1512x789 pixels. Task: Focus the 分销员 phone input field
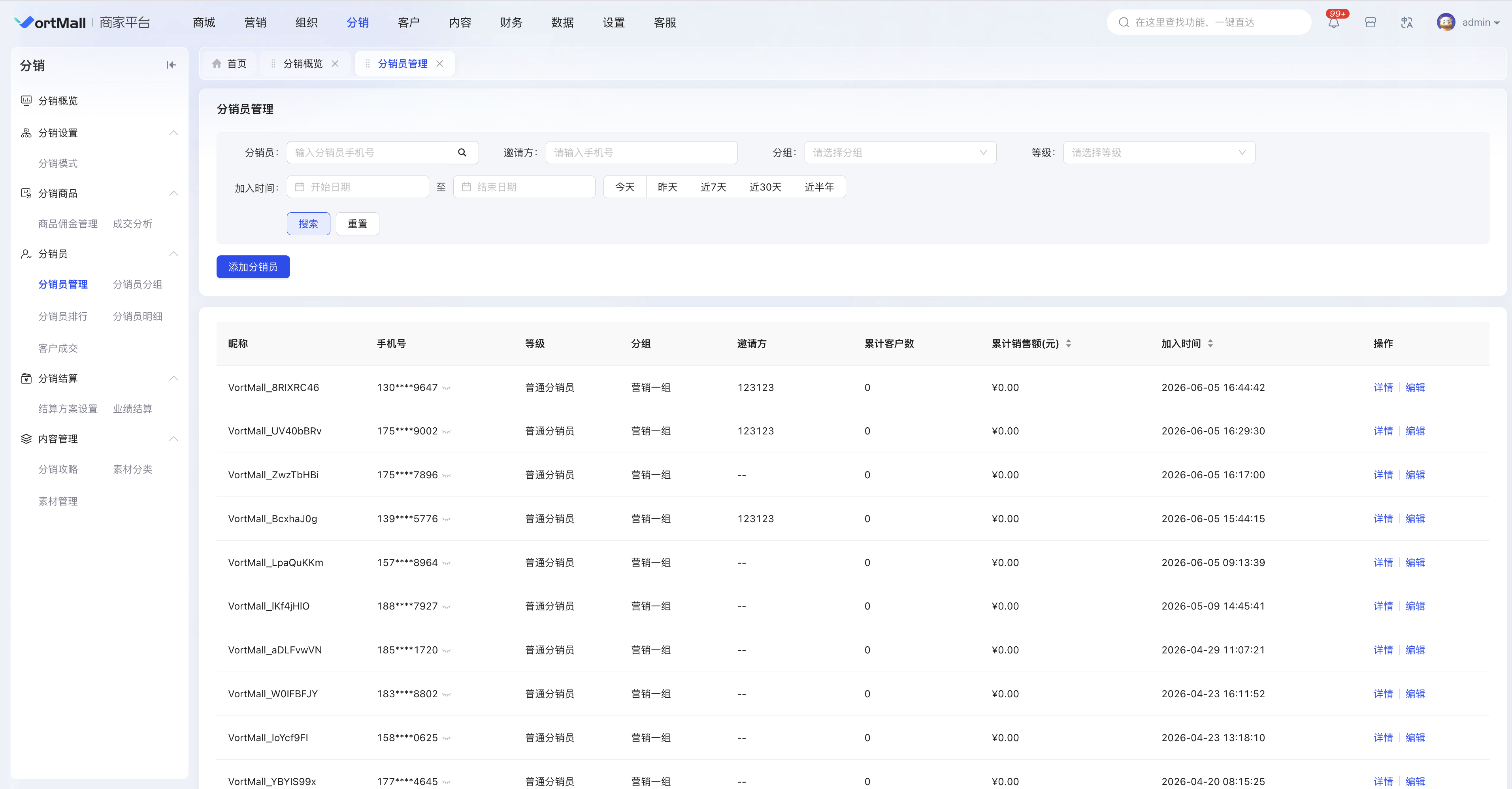coord(366,153)
